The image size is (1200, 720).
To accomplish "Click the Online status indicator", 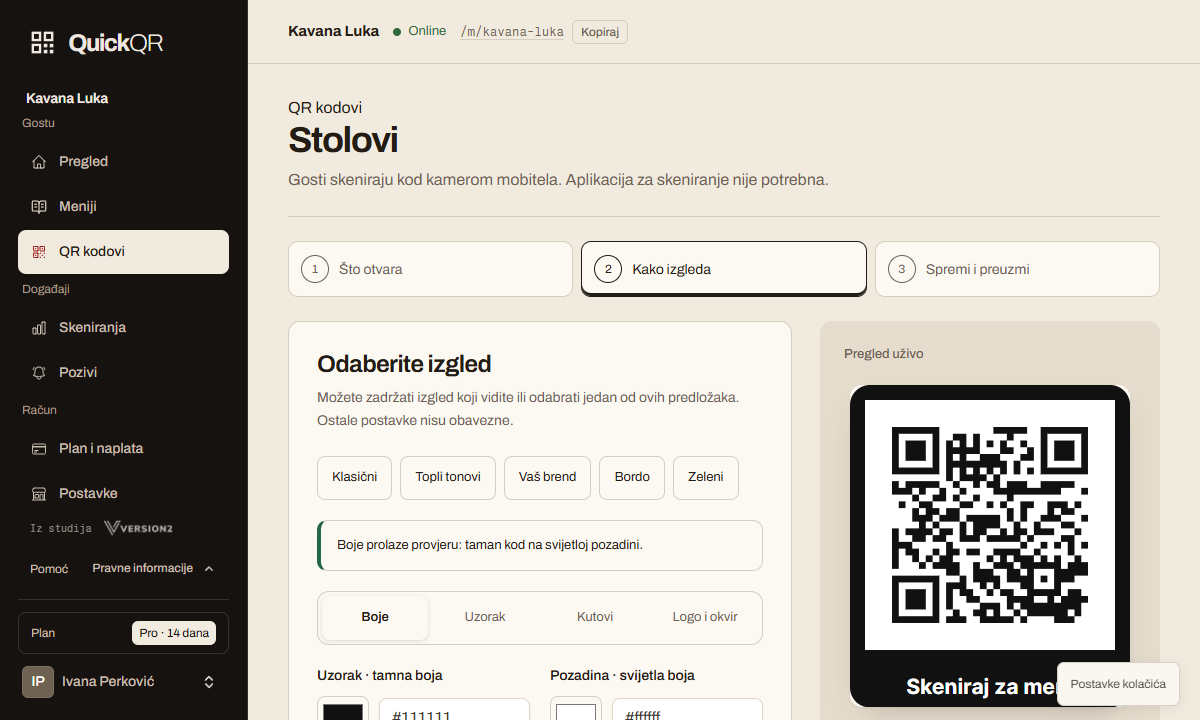I will [420, 31].
